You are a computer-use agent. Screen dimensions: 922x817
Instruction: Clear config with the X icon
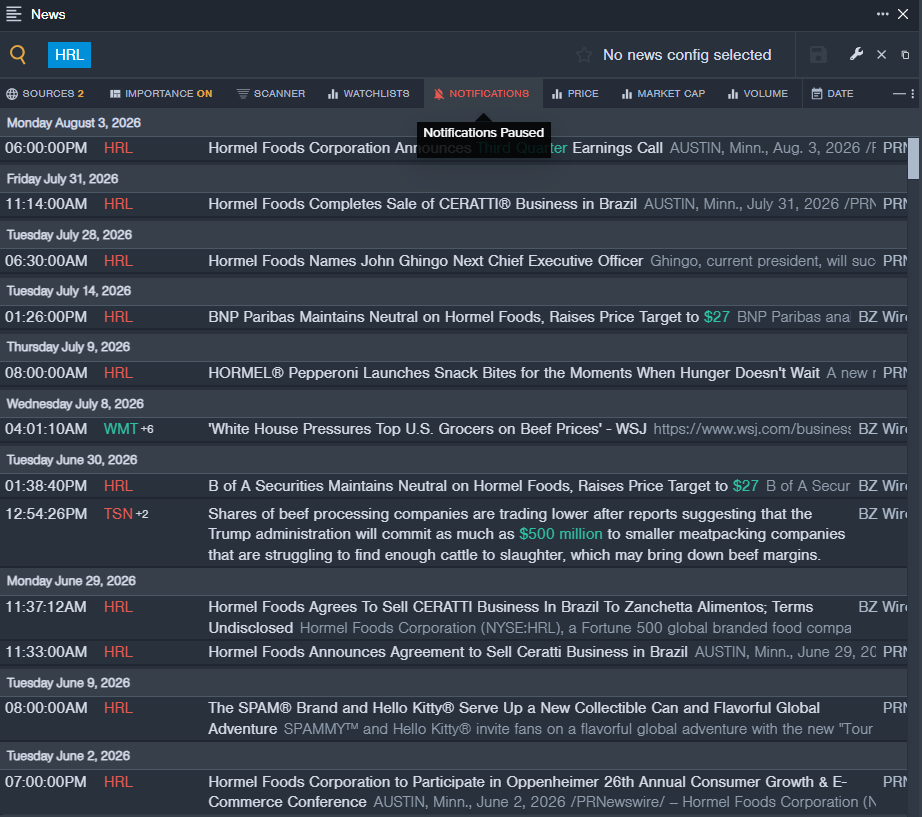pyautogui.click(x=881, y=55)
